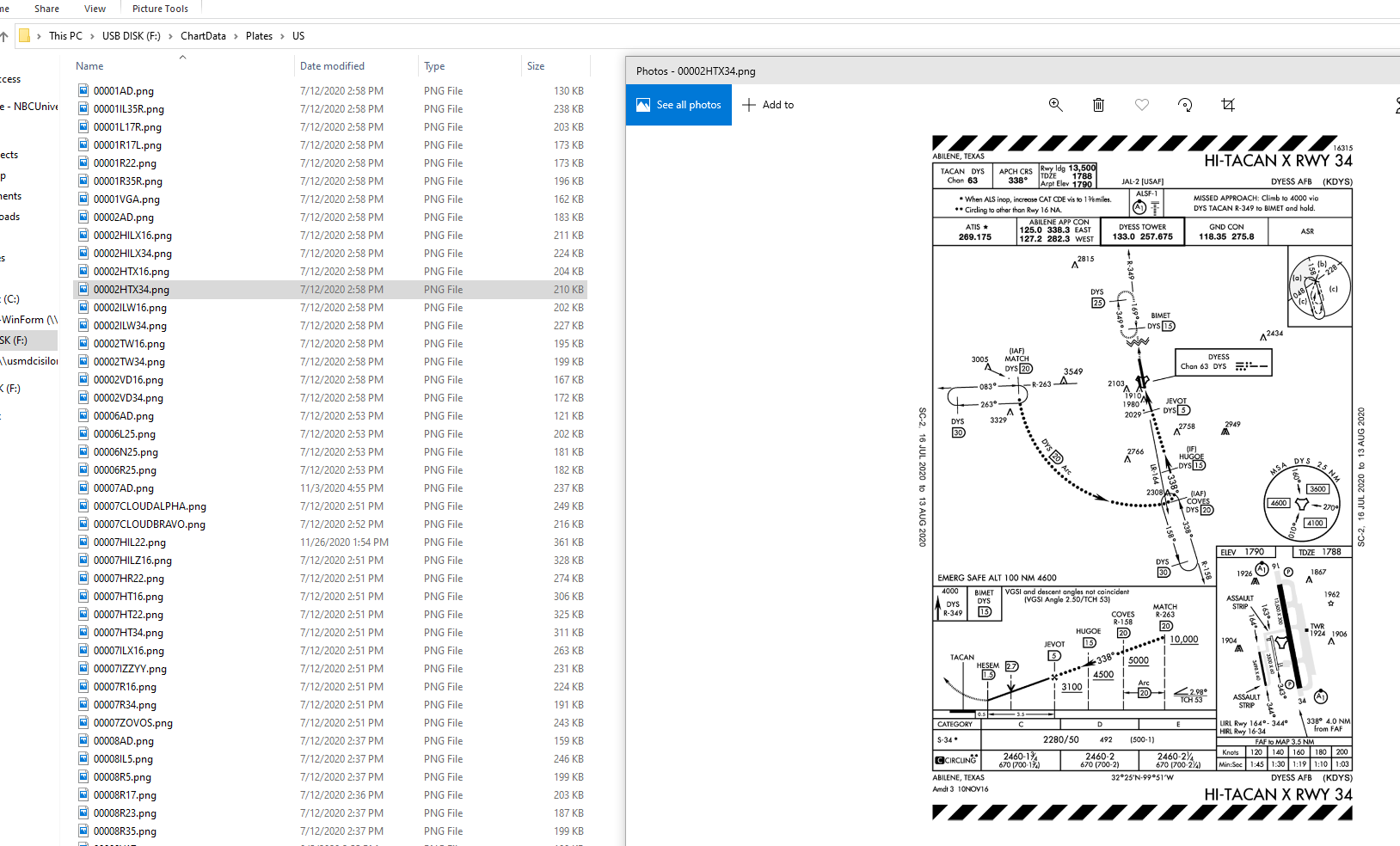This screenshot has width=1400, height=846.
Task: Select file 00002ILW16.png
Action: pos(130,308)
